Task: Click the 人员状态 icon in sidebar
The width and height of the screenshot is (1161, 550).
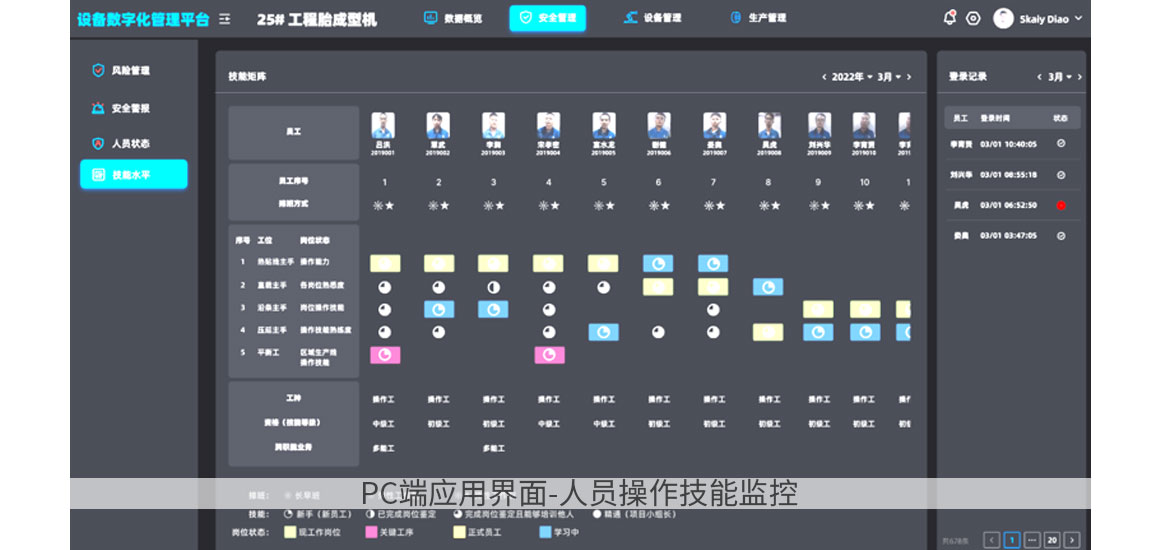Action: (x=98, y=144)
